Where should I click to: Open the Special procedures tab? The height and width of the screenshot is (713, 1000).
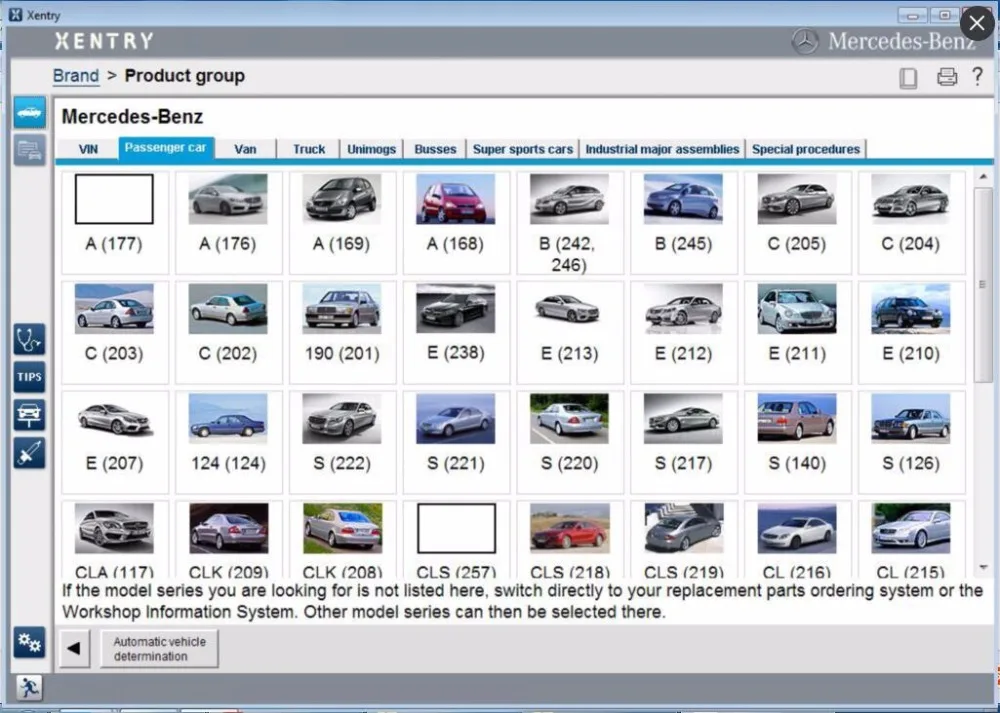(x=806, y=149)
